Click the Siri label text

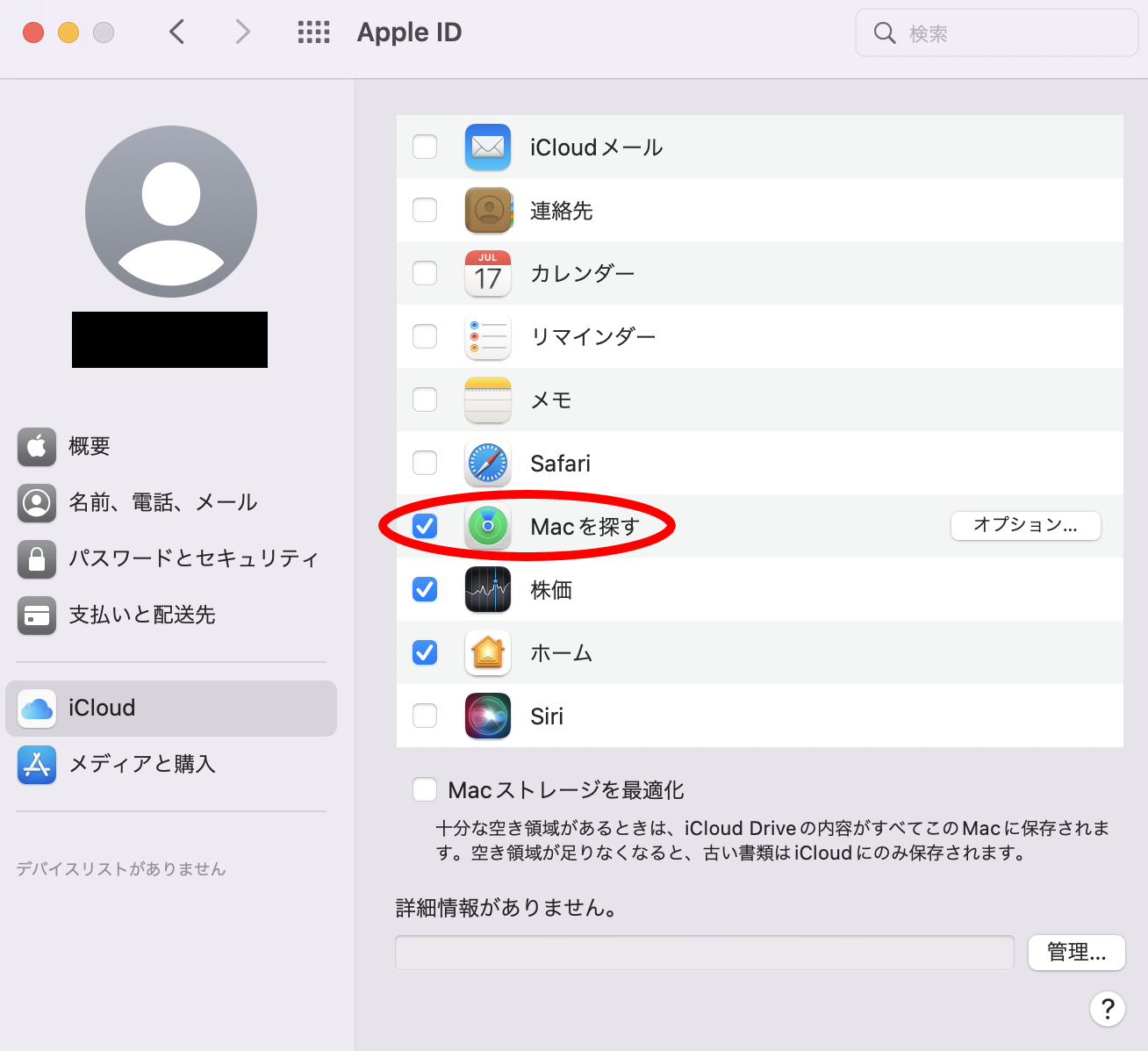click(x=547, y=716)
